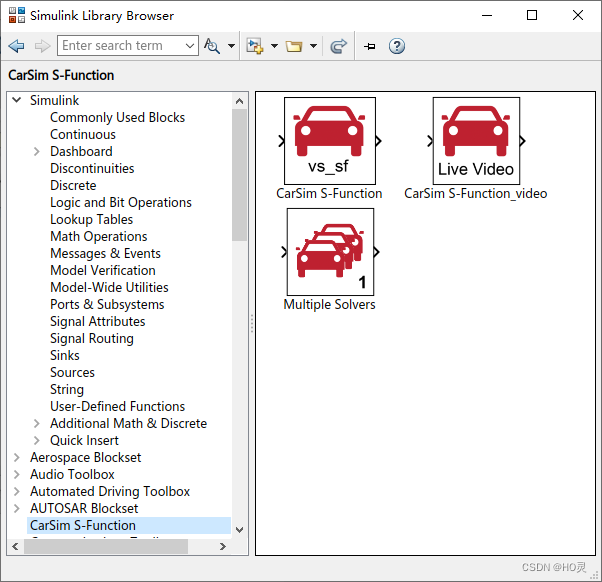
Task: Select the Signal Routing library
Action: [x=92, y=338]
